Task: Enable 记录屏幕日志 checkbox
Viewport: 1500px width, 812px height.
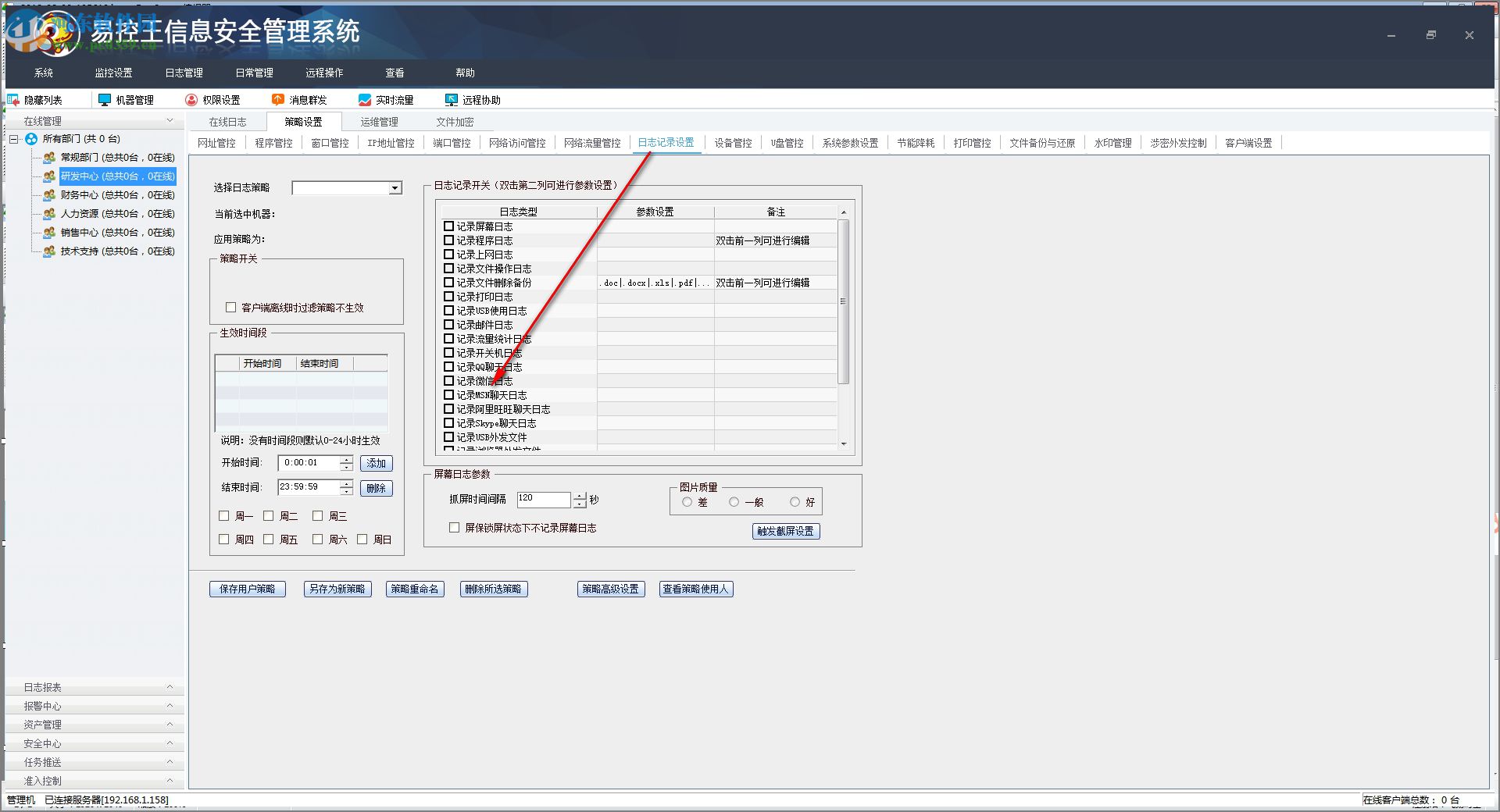Action: pyautogui.click(x=448, y=226)
